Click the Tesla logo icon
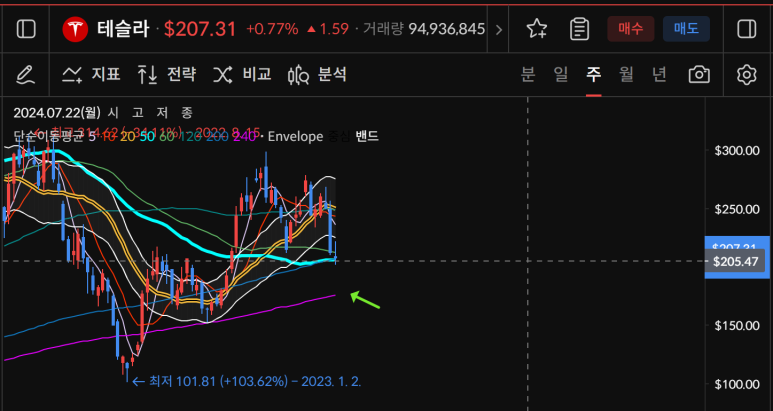The image size is (773, 411). click(x=75, y=29)
